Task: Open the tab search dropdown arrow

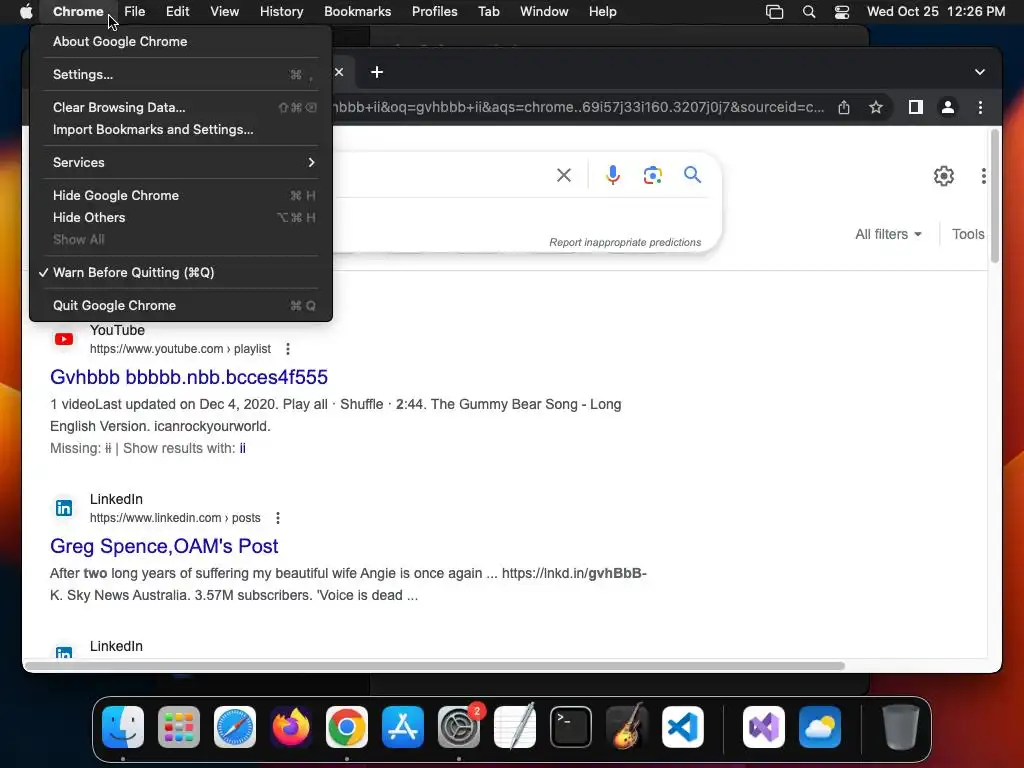Action: (x=980, y=72)
